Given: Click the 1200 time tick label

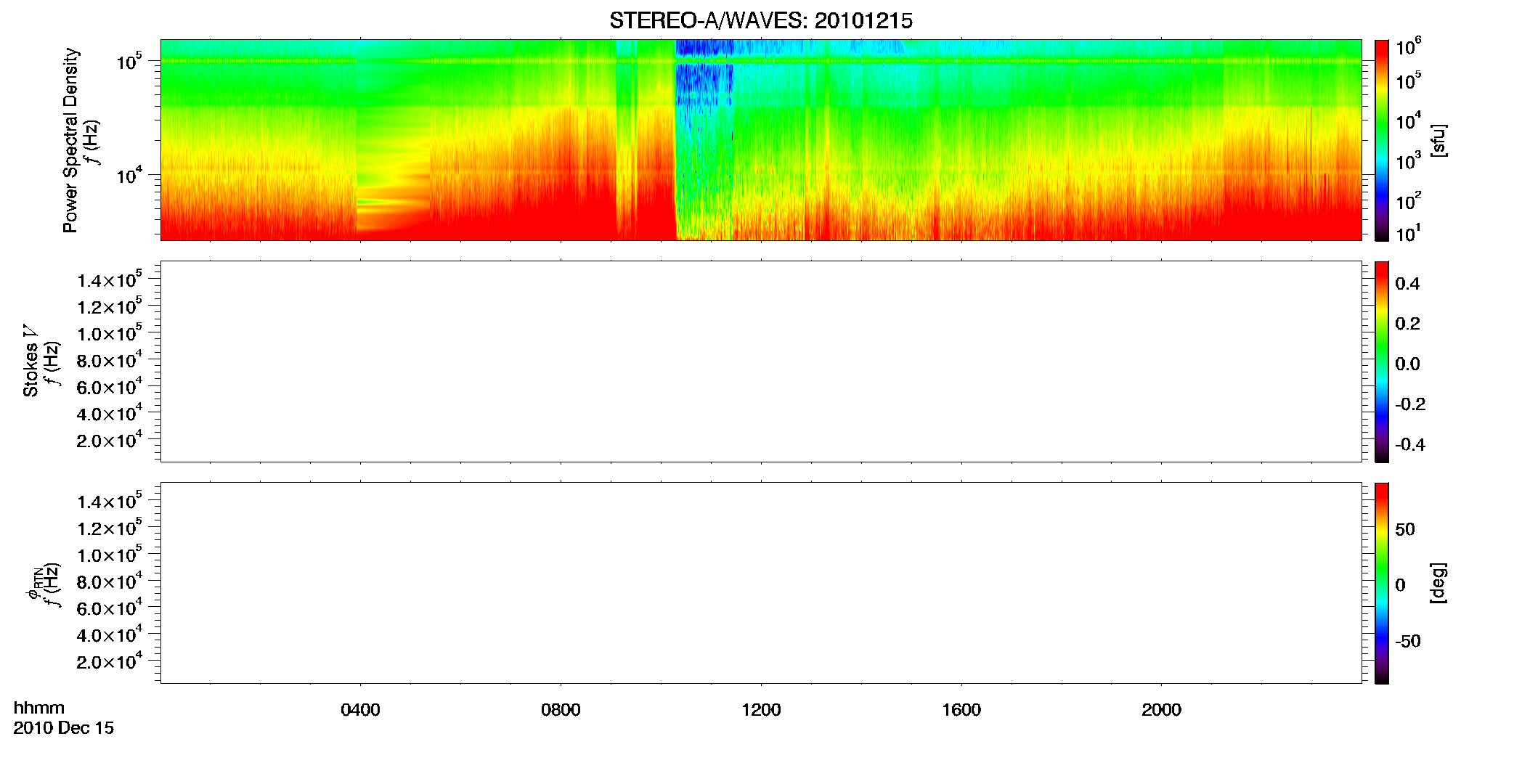Looking at the screenshot, I should pyautogui.click(x=761, y=710).
